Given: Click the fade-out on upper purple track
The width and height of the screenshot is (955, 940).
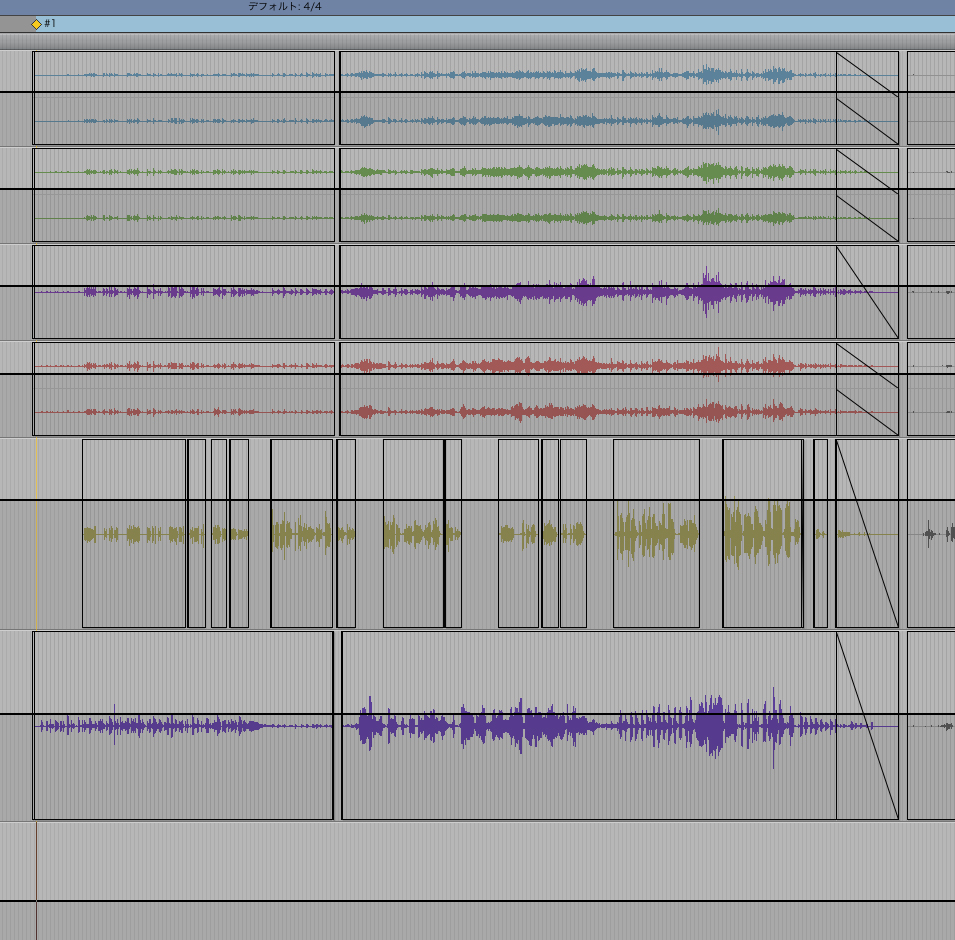Looking at the screenshot, I should pos(867,292).
